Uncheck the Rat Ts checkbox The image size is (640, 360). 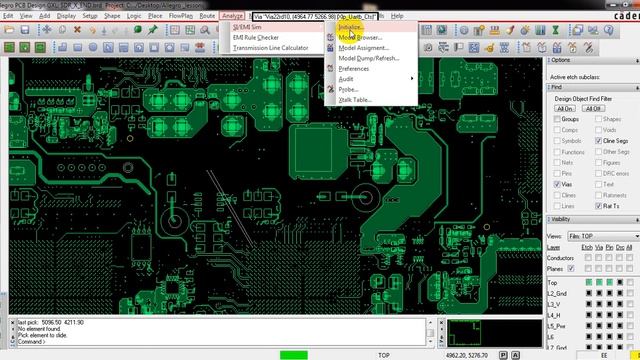point(598,206)
